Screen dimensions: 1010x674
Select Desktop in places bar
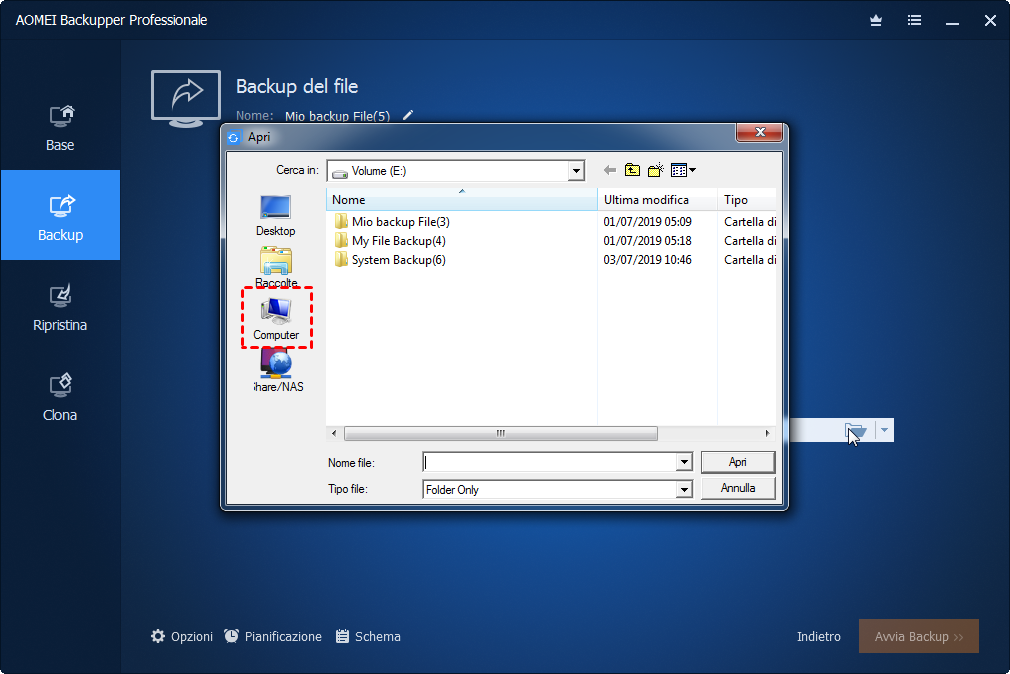275,215
